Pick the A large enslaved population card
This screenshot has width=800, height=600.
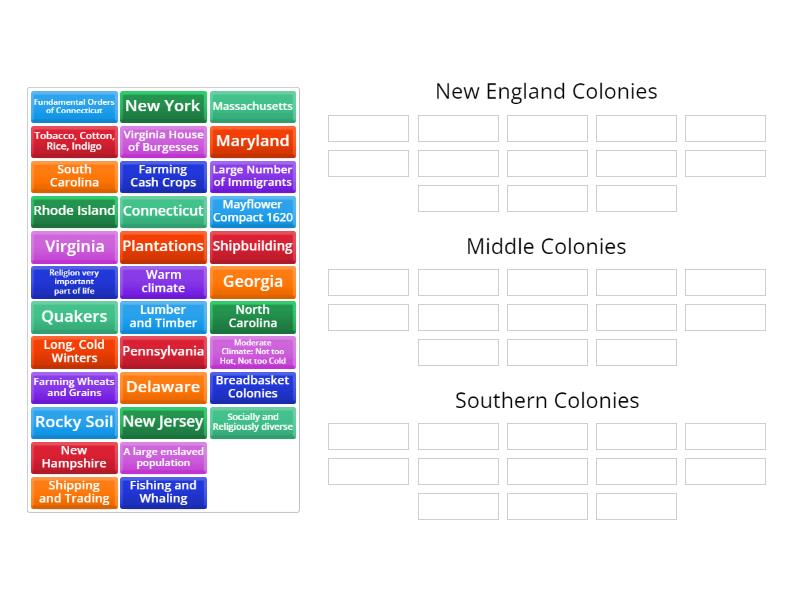163,457
